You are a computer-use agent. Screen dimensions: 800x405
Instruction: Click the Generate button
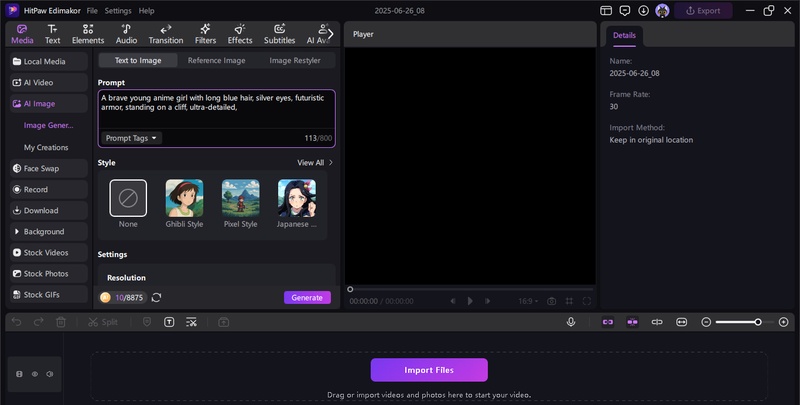point(307,297)
